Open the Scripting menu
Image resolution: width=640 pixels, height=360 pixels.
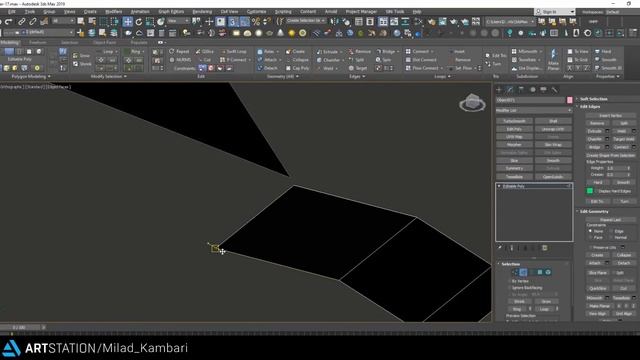click(x=283, y=12)
